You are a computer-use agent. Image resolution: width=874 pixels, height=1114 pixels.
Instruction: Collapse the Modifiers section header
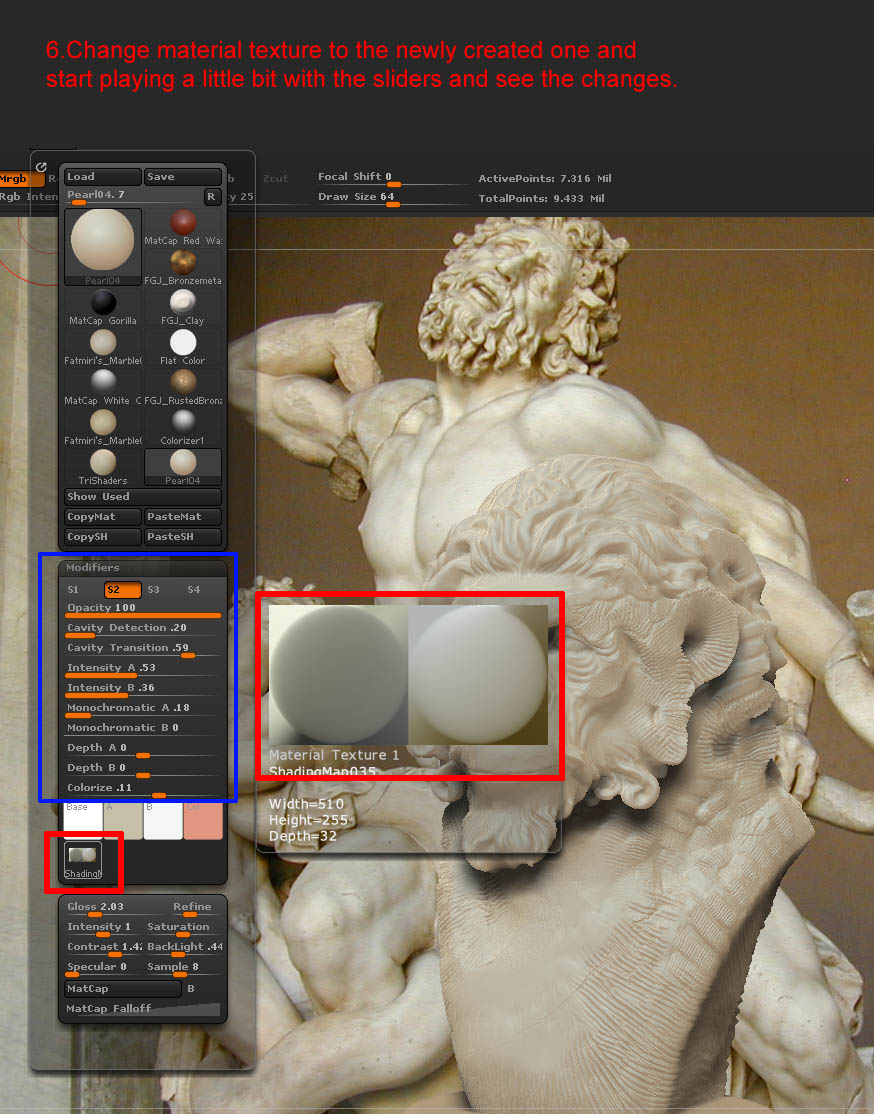coord(143,568)
